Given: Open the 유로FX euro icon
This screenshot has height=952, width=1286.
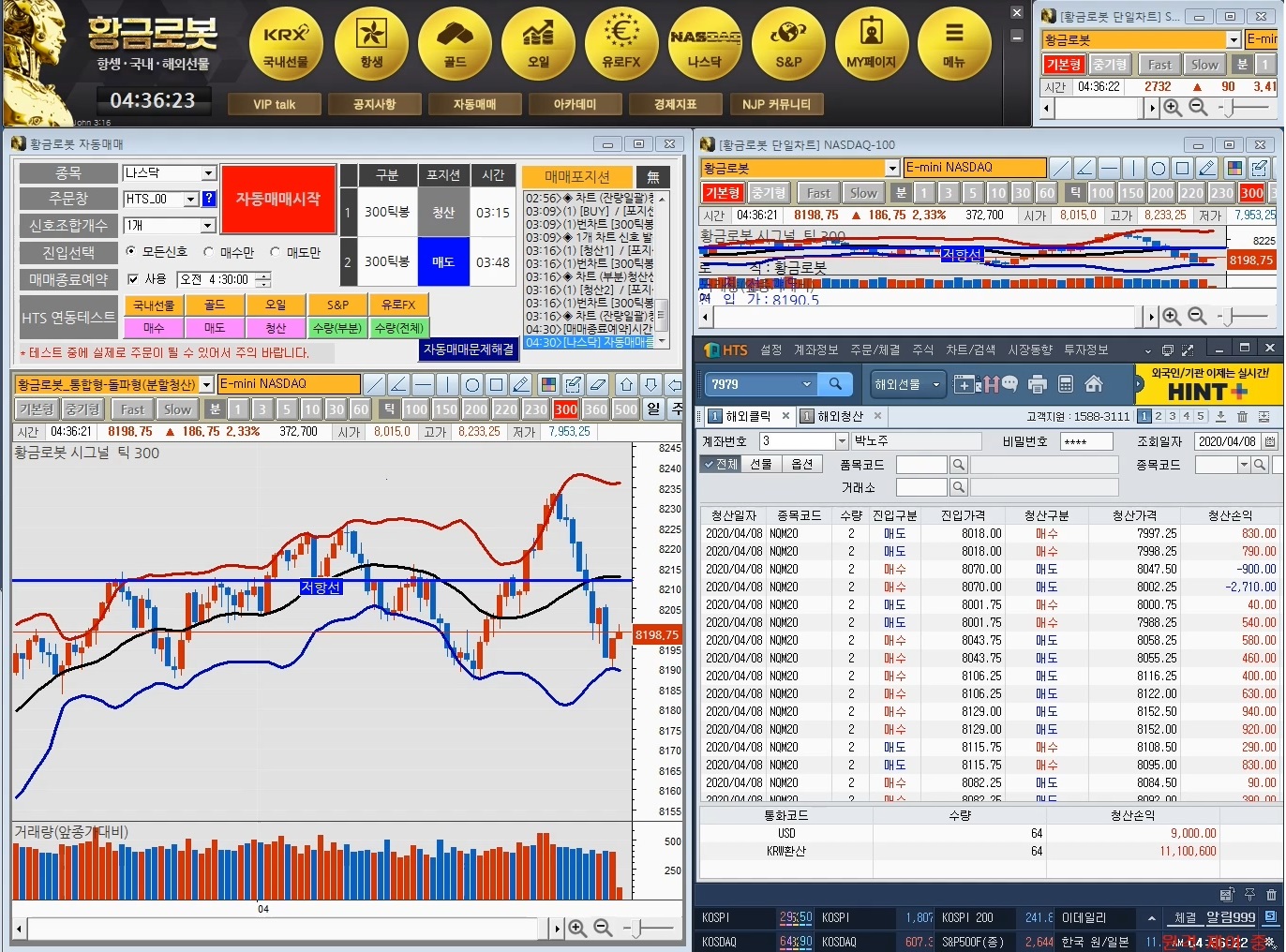Looking at the screenshot, I should (x=621, y=43).
